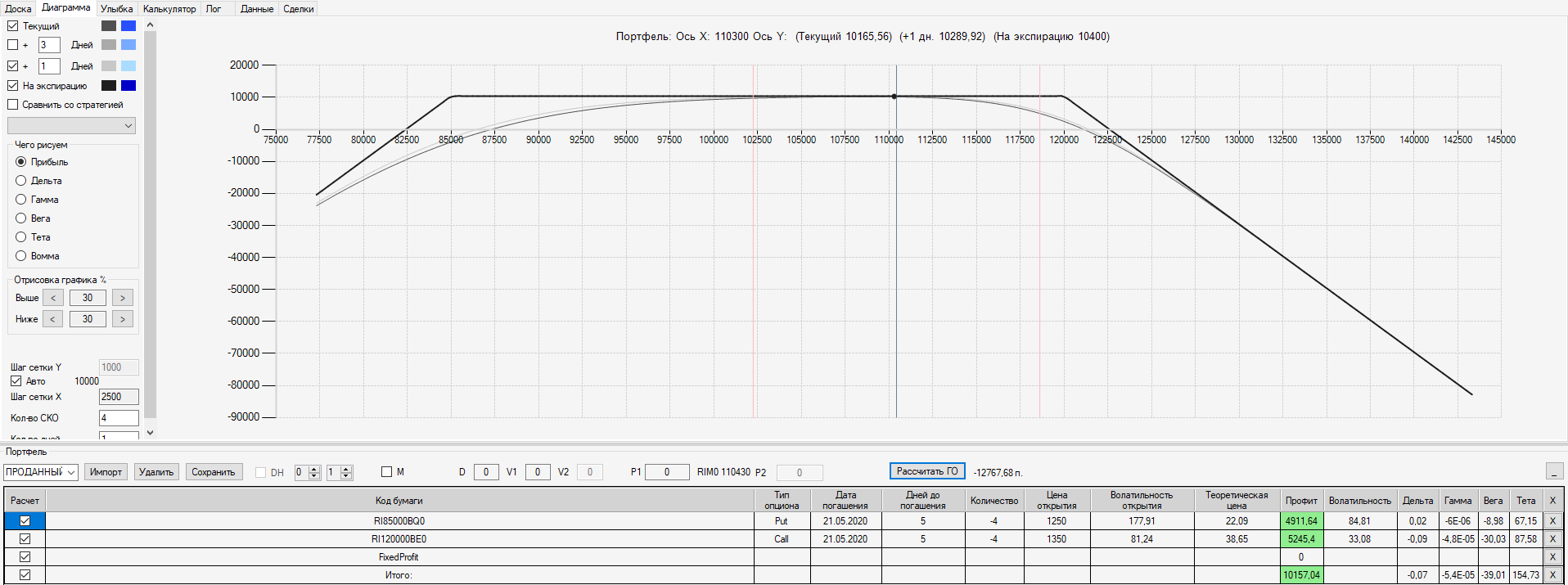Screen dimensions: 1568x585
Task: Toggle the На экспирацию checkbox
Action: 12,86
